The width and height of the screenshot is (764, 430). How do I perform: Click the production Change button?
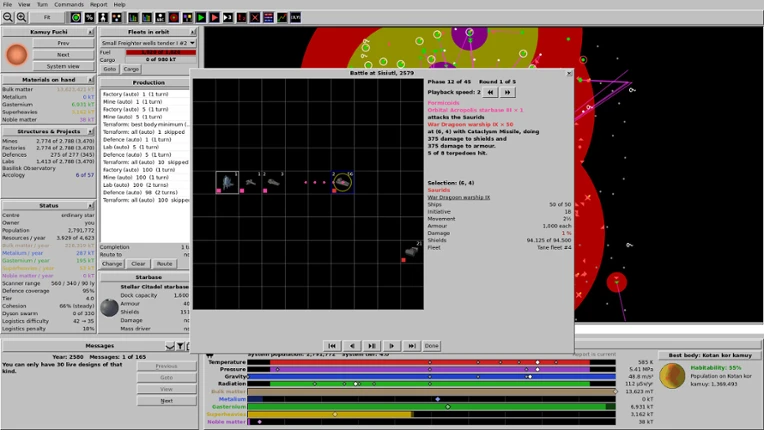pos(112,263)
